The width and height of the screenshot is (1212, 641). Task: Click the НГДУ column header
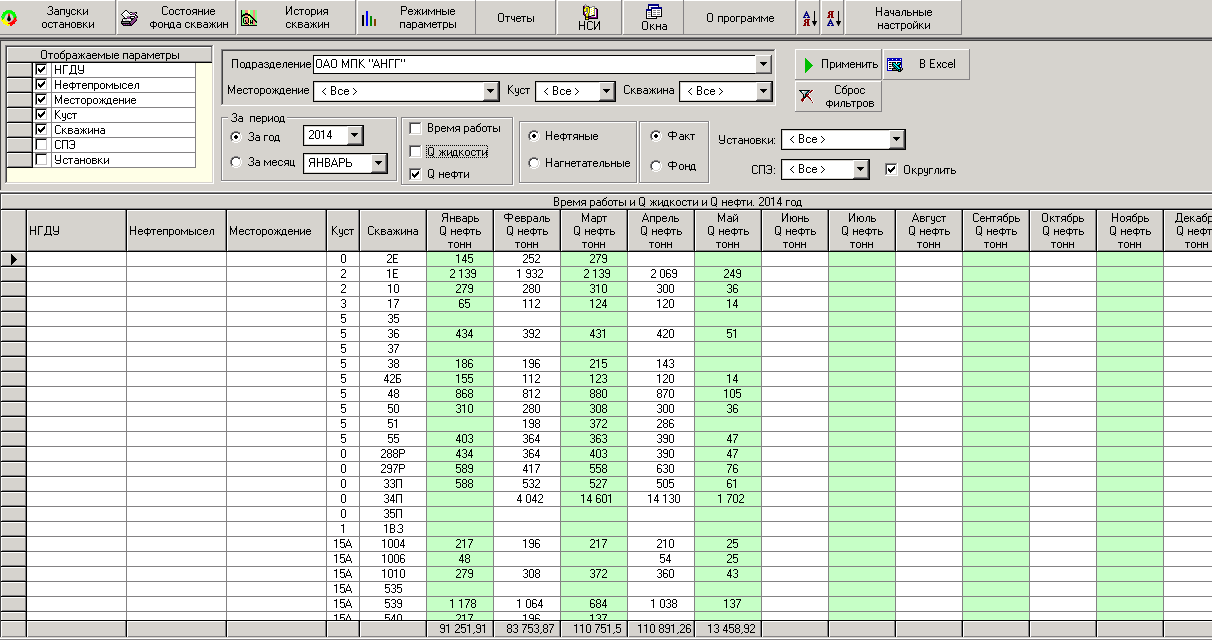[x=76, y=231]
